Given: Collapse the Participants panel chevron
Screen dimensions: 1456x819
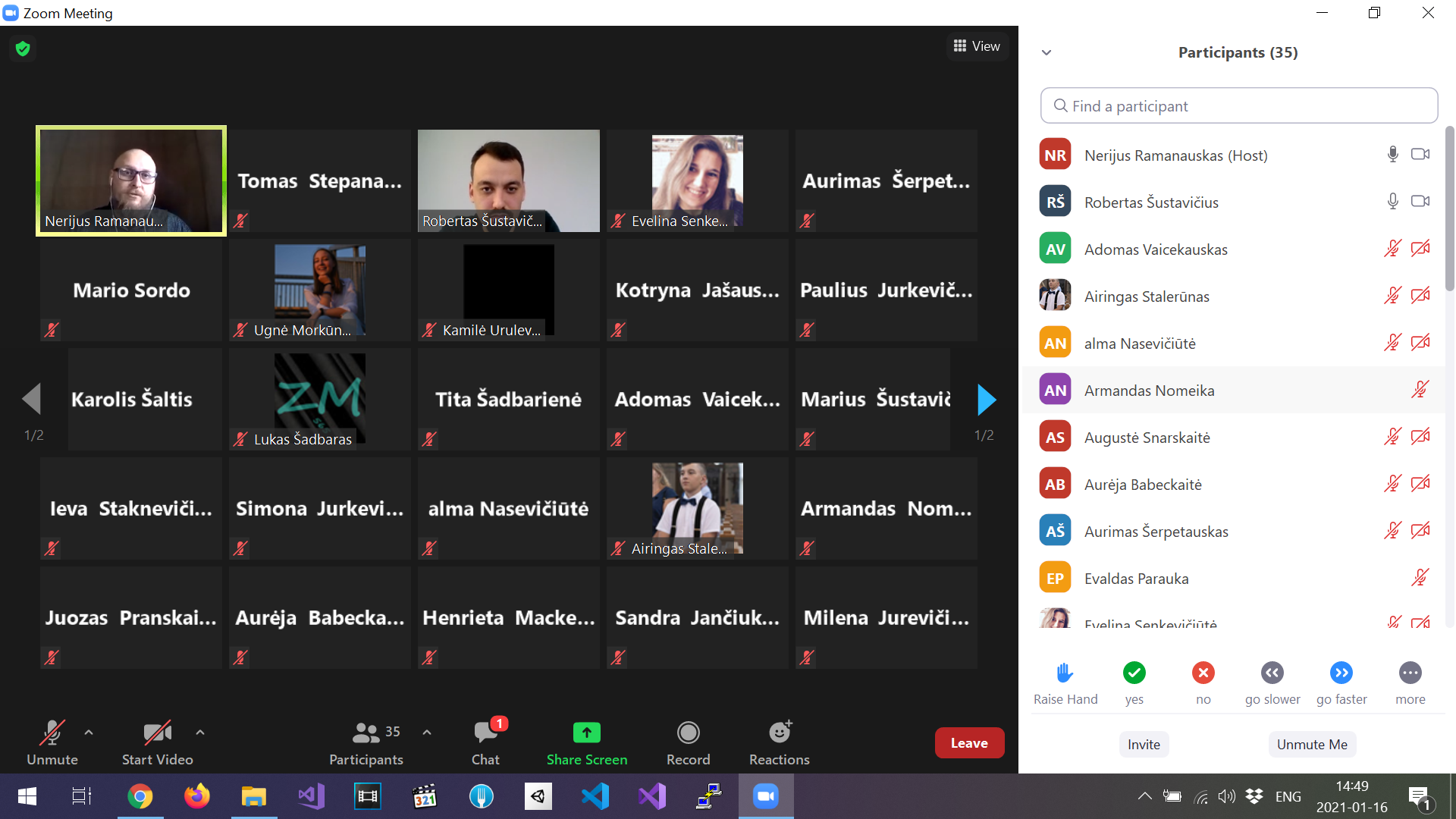Looking at the screenshot, I should 1046,52.
